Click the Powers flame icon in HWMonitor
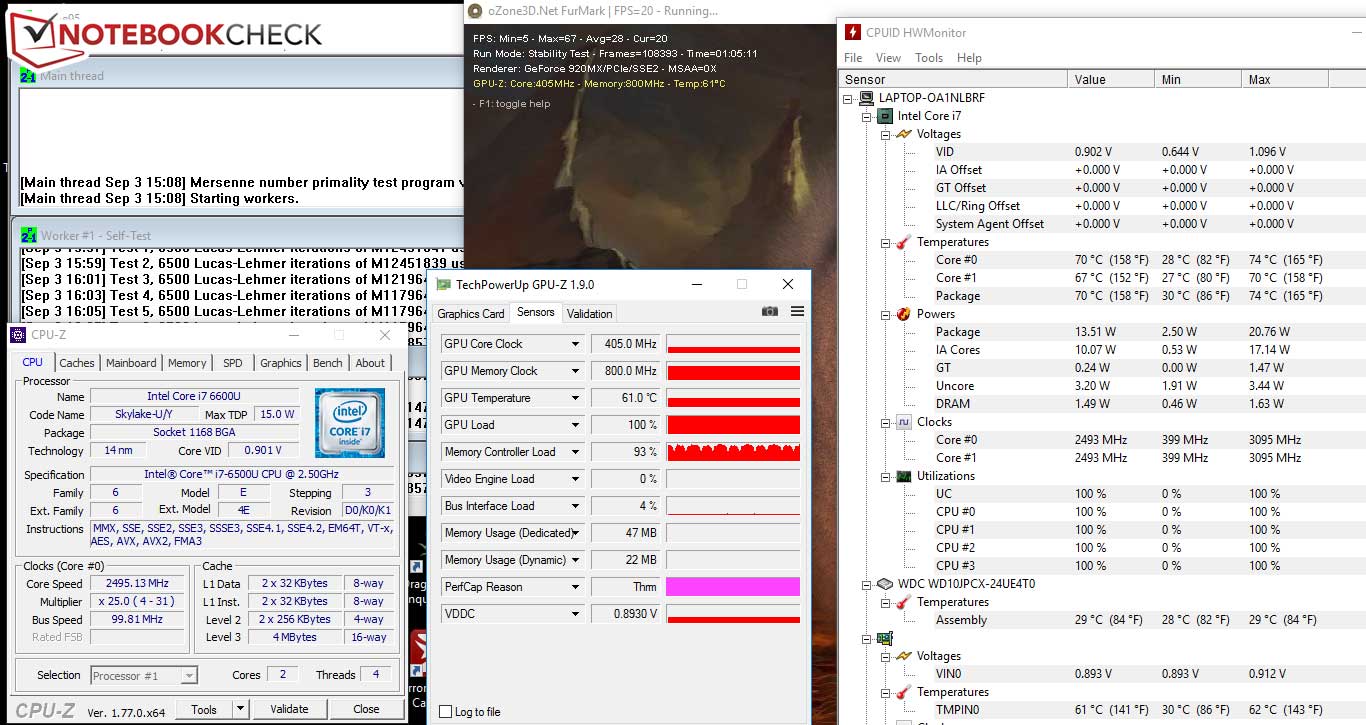 (903, 314)
